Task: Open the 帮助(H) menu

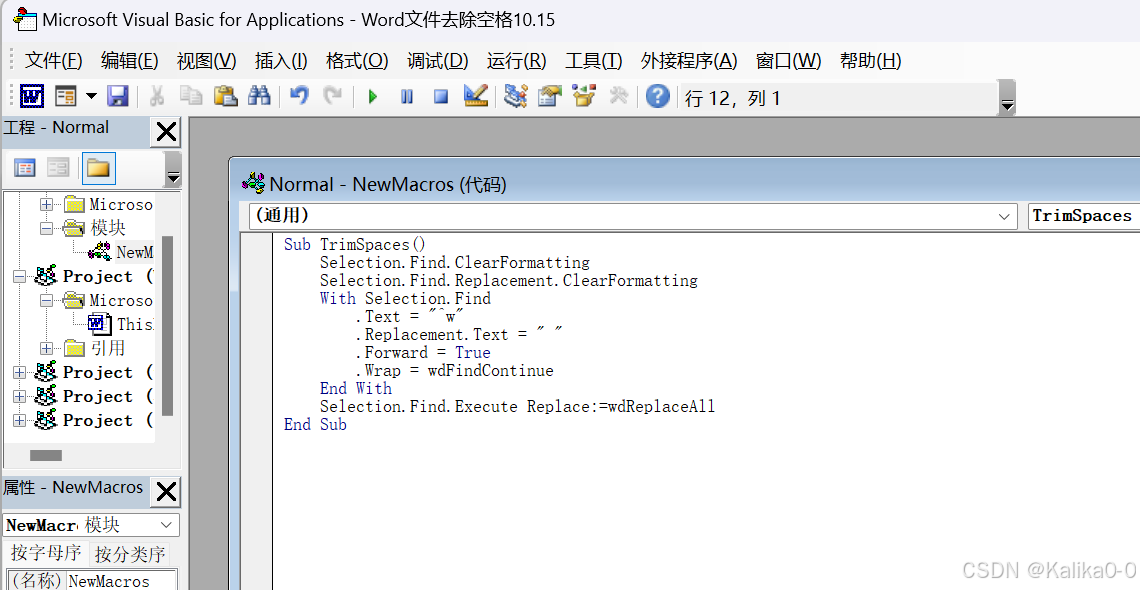Action: click(870, 60)
